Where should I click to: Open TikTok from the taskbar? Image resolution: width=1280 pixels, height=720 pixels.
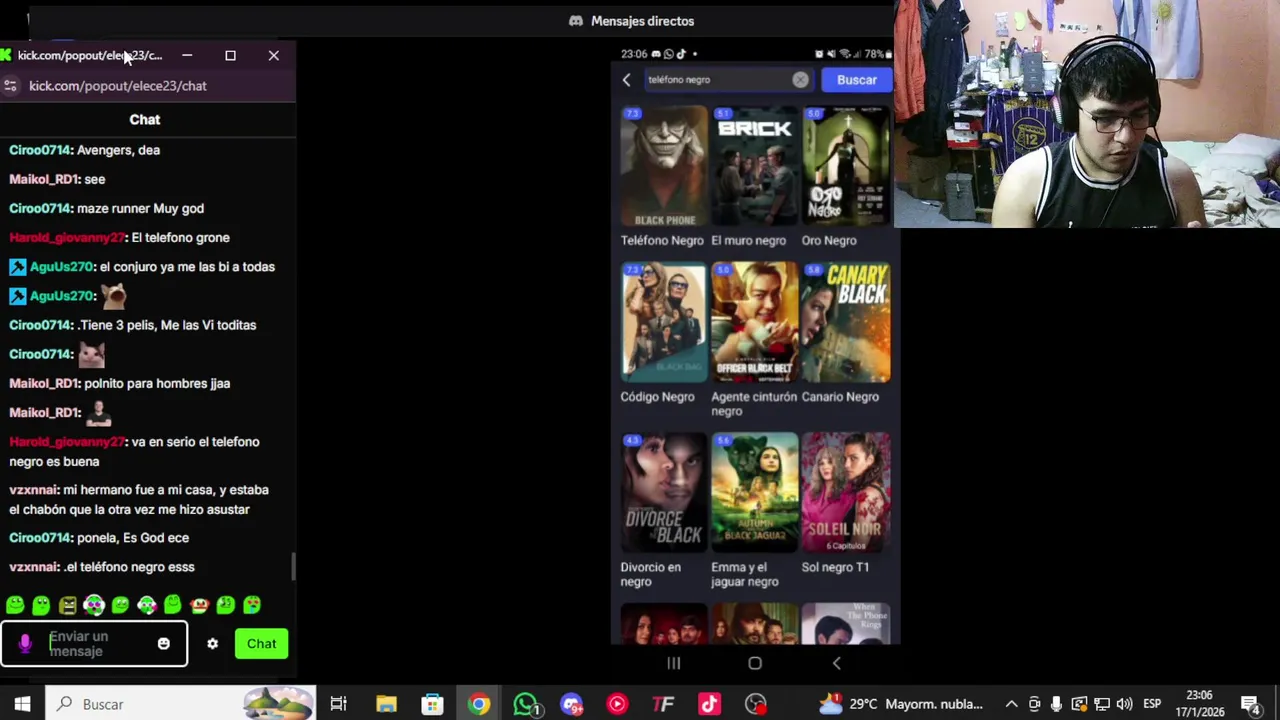pos(709,704)
